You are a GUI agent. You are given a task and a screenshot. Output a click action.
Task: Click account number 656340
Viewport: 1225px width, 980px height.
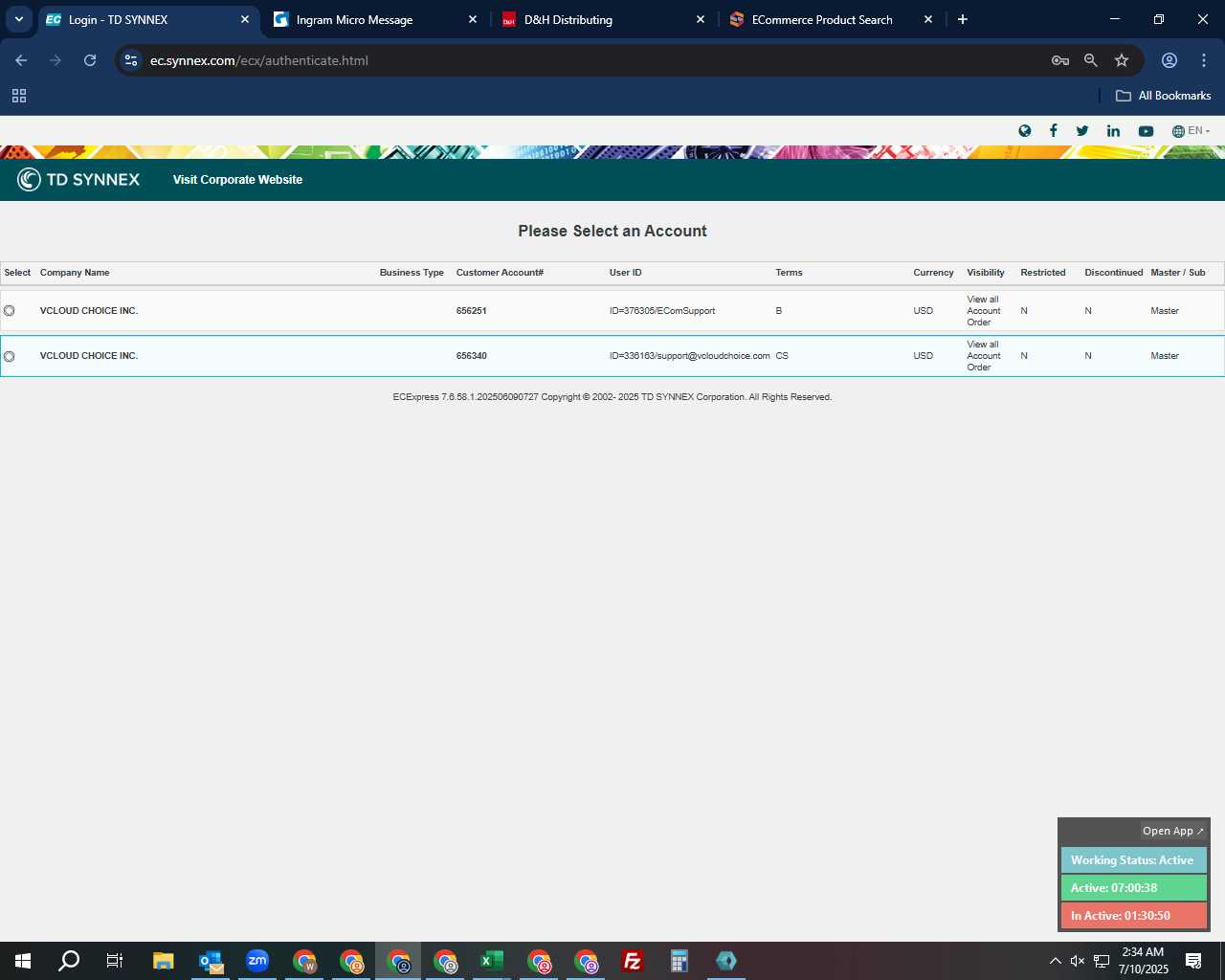click(472, 356)
